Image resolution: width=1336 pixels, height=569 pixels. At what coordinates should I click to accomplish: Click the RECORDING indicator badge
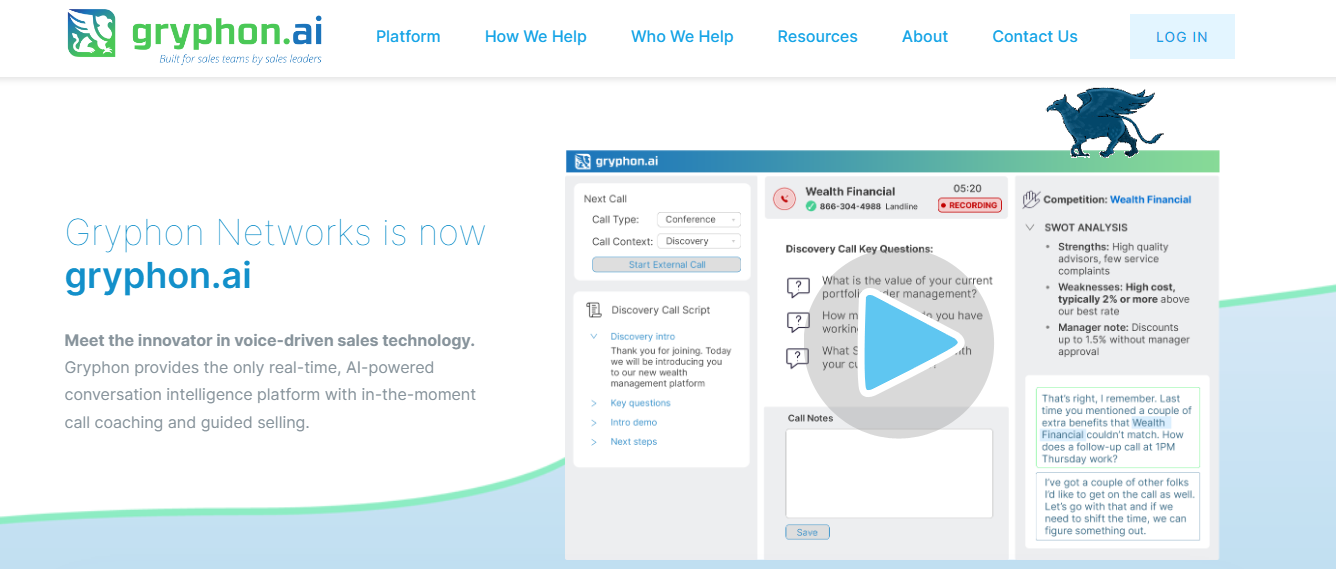click(969, 205)
